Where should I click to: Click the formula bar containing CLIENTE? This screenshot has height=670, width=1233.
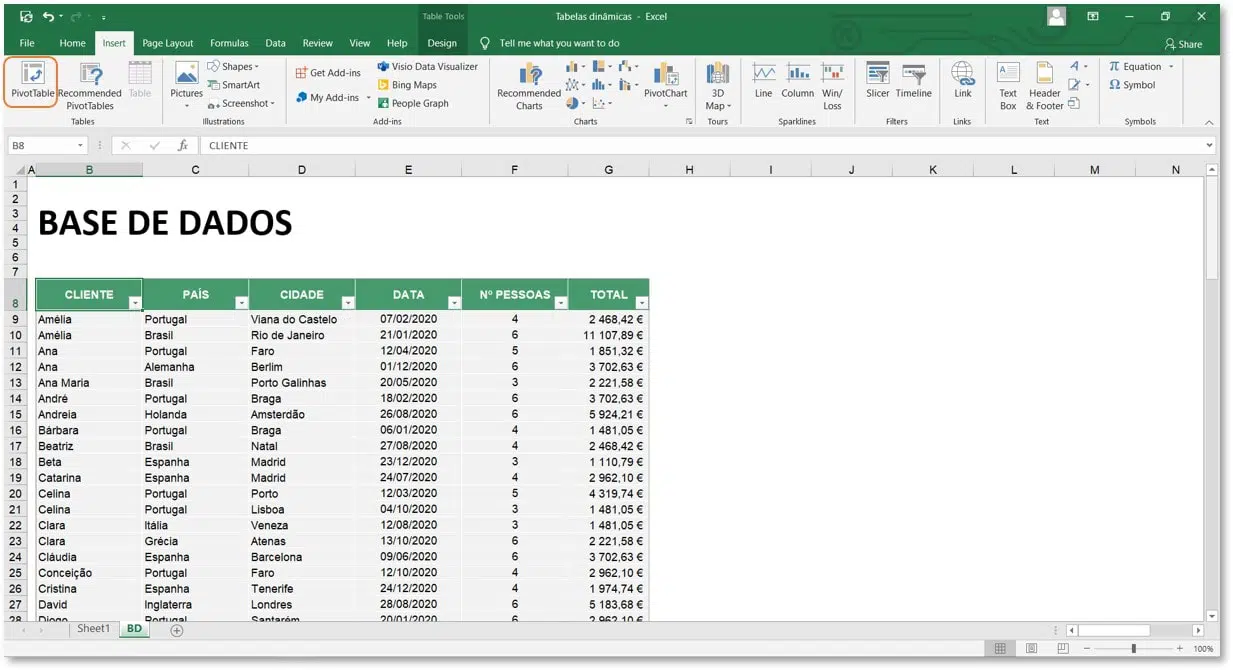[700, 146]
